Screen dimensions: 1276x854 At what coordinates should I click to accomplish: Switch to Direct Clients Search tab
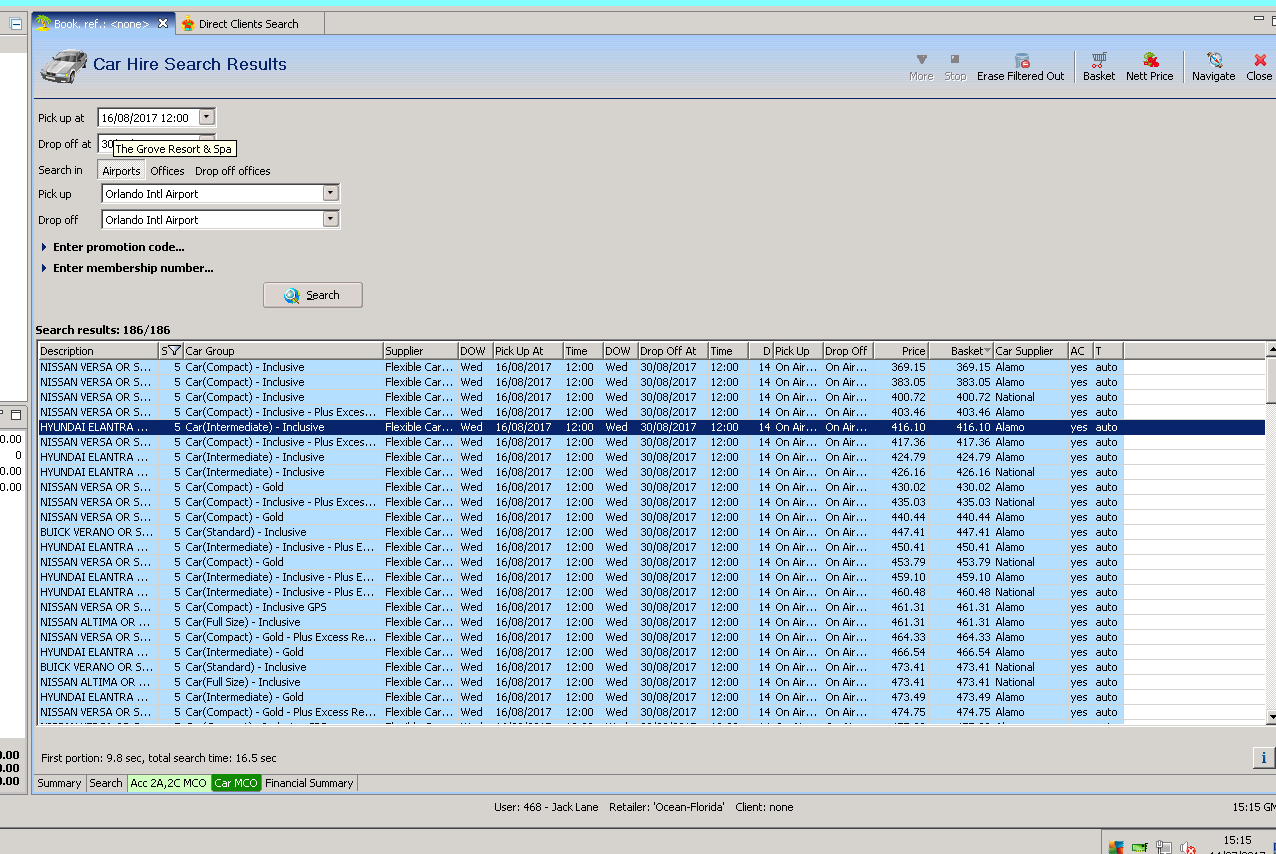point(247,23)
